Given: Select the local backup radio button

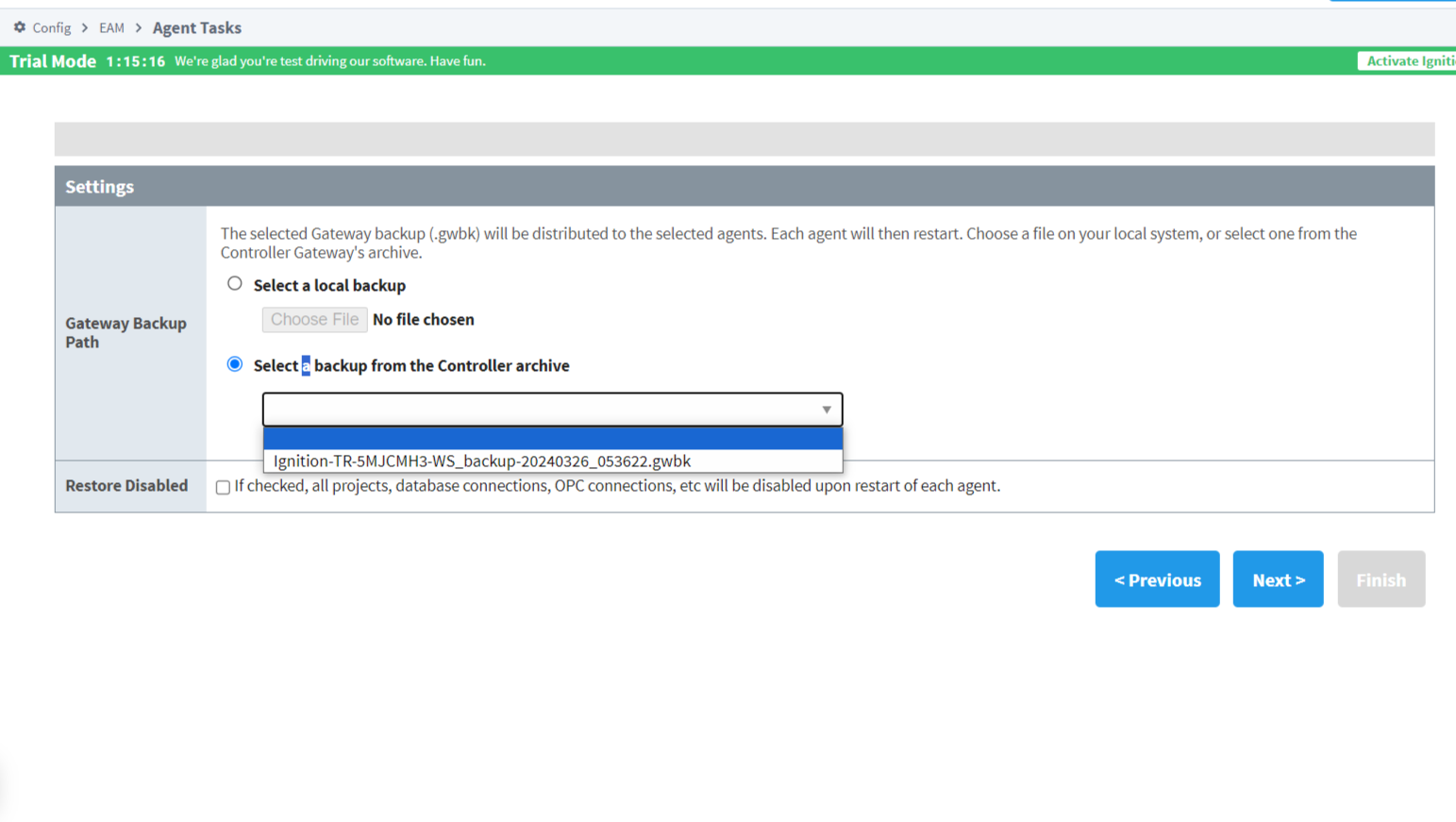Looking at the screenshot, I should [x=235, y=284].
